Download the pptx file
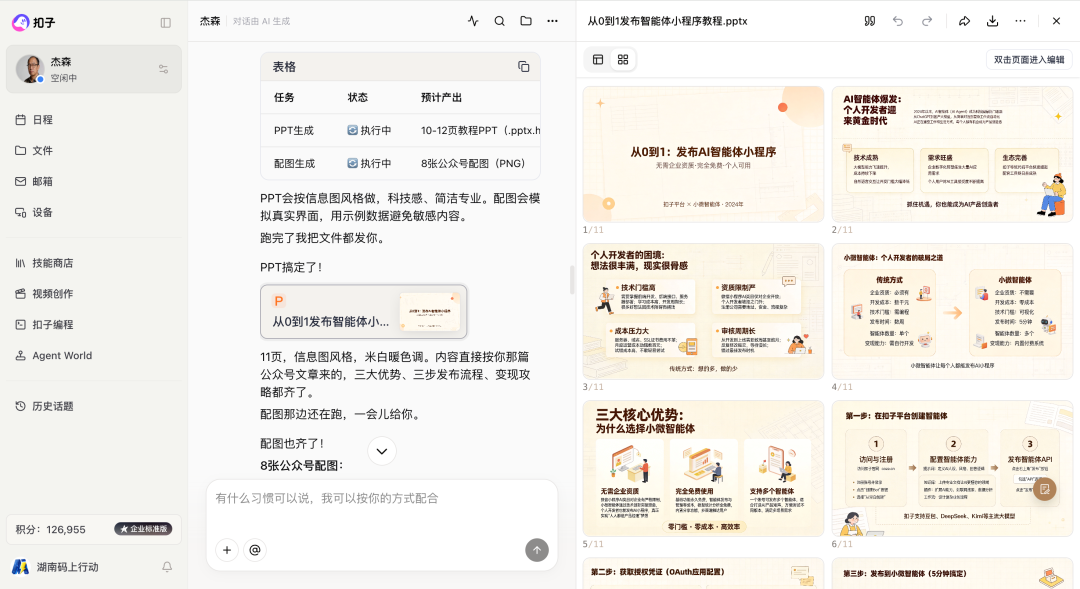The image size is (1080, 589). pyautogui.click(x=993, y=21)
